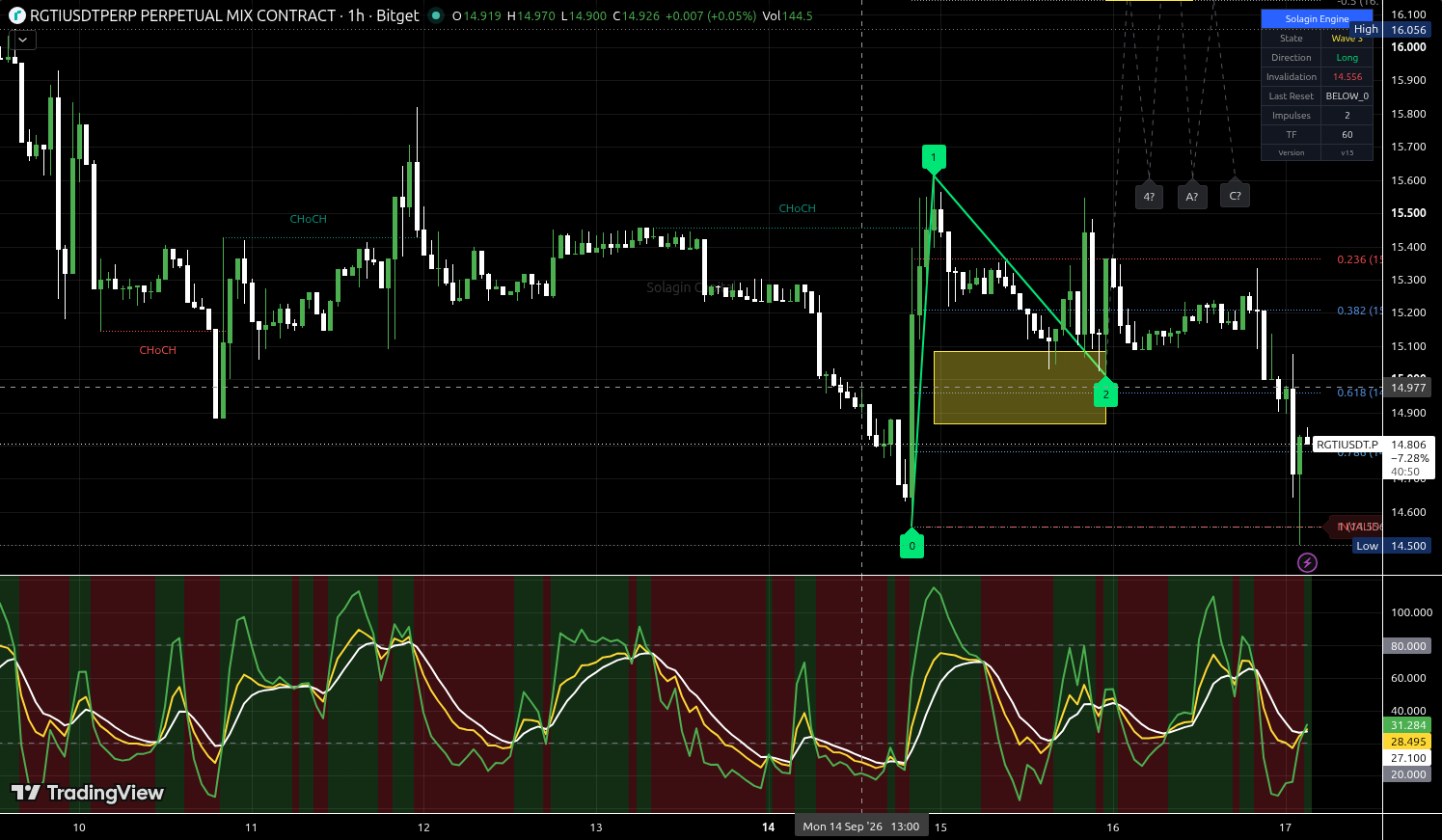Image resolution: width=1442 pixels, height=840 pixels.
Task: Click the TF value 60
Action: point(1347,135)
